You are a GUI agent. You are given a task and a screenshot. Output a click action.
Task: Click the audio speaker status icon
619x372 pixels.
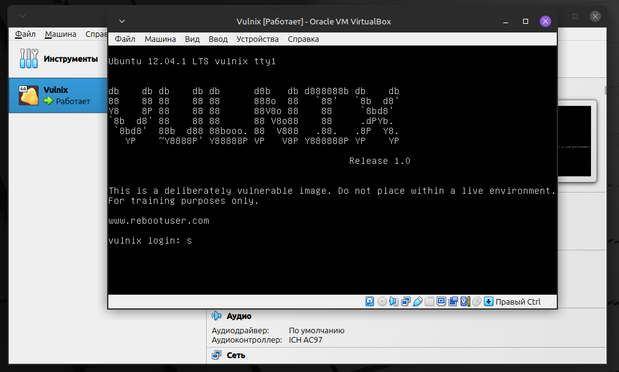[394, 302]
